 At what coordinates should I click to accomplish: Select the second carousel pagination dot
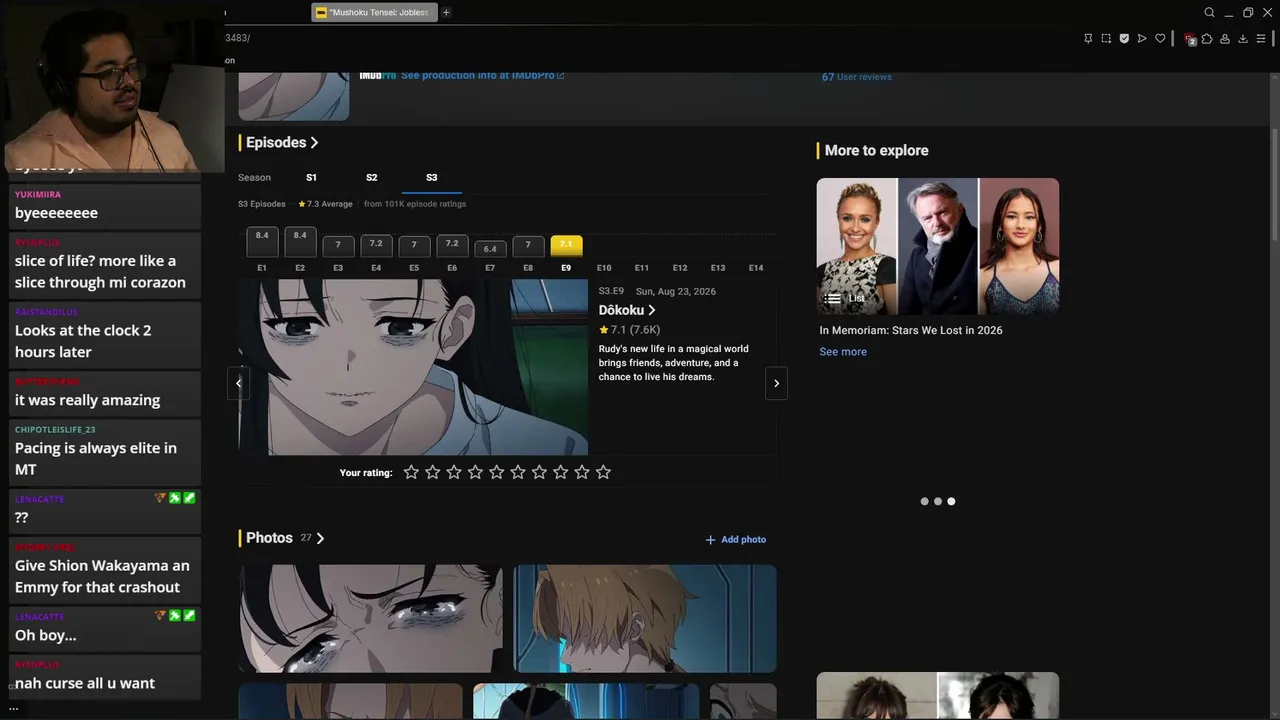tap(938, 501)
